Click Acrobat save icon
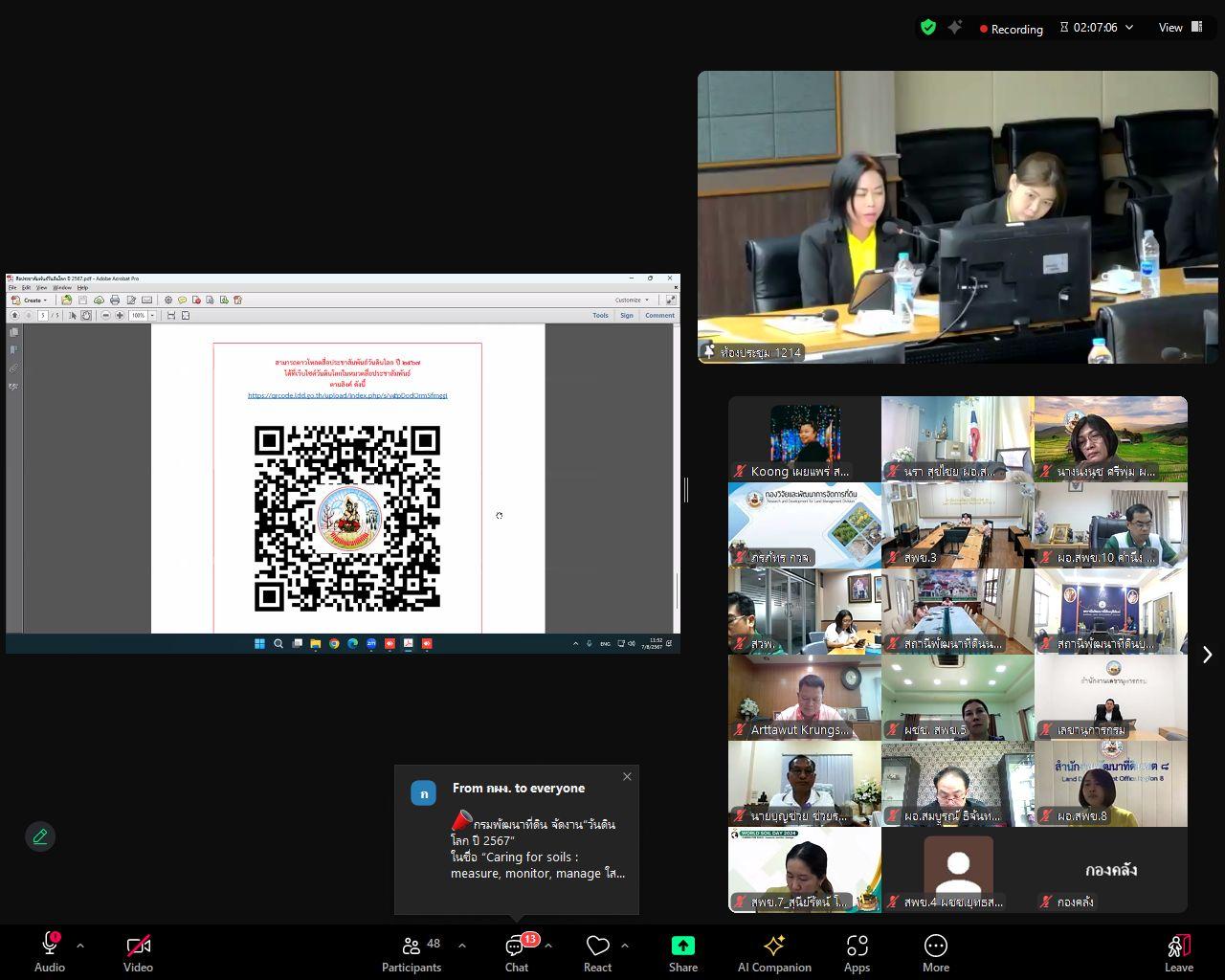Screen dimensions: 1225x980 click(82, 301)
